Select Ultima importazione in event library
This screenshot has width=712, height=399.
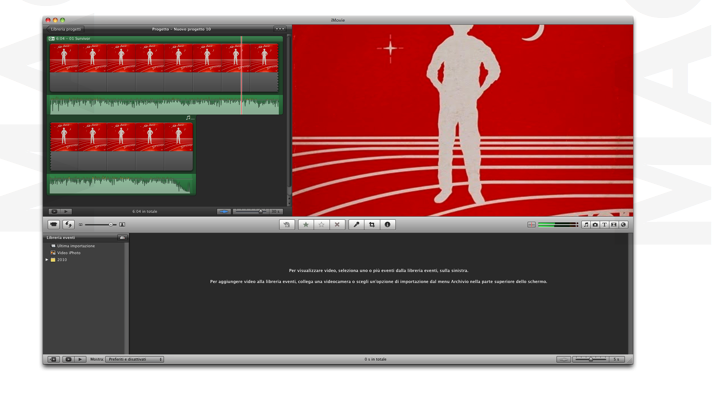point(75,246)
